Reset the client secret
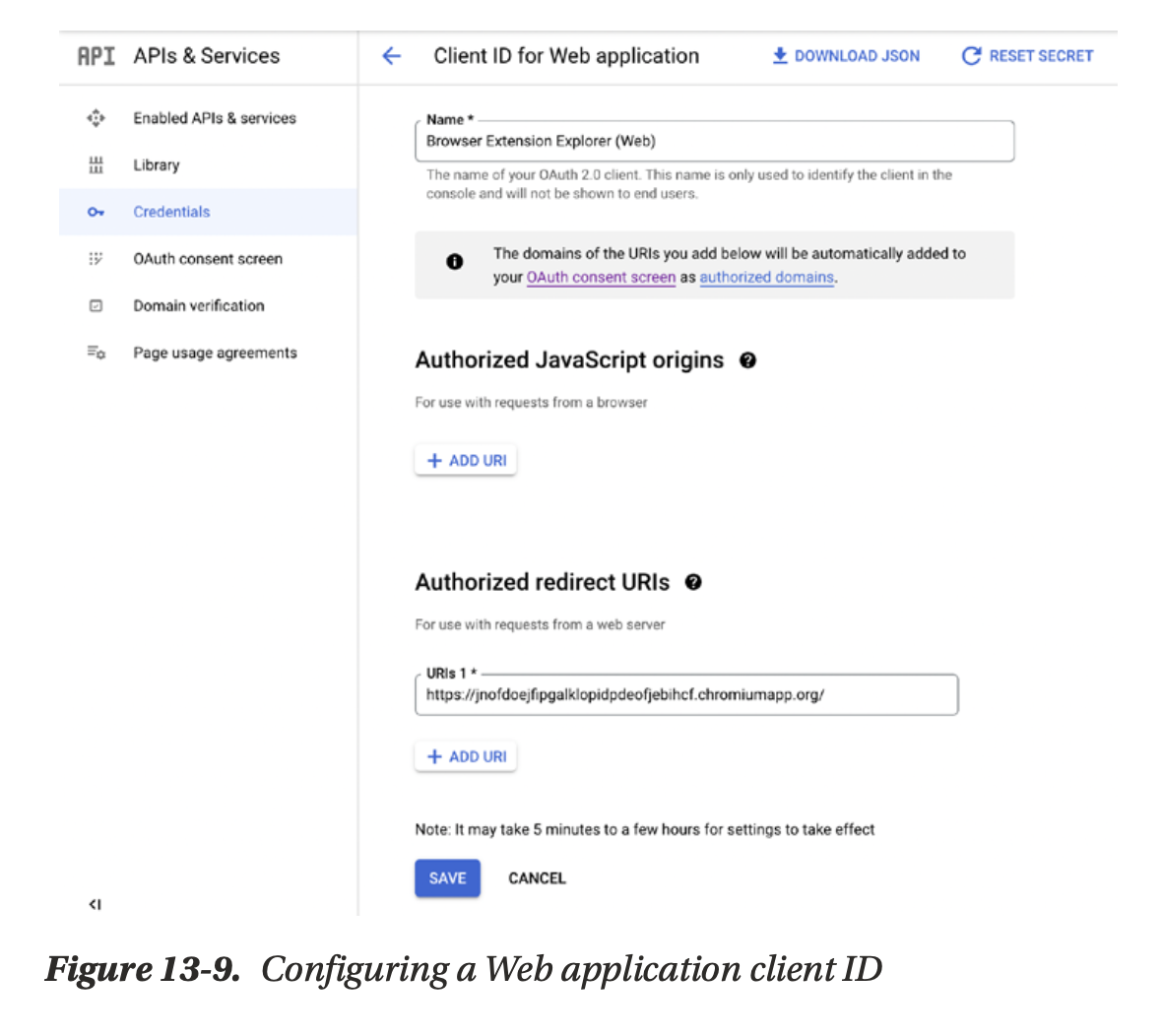 point(1027,56)
